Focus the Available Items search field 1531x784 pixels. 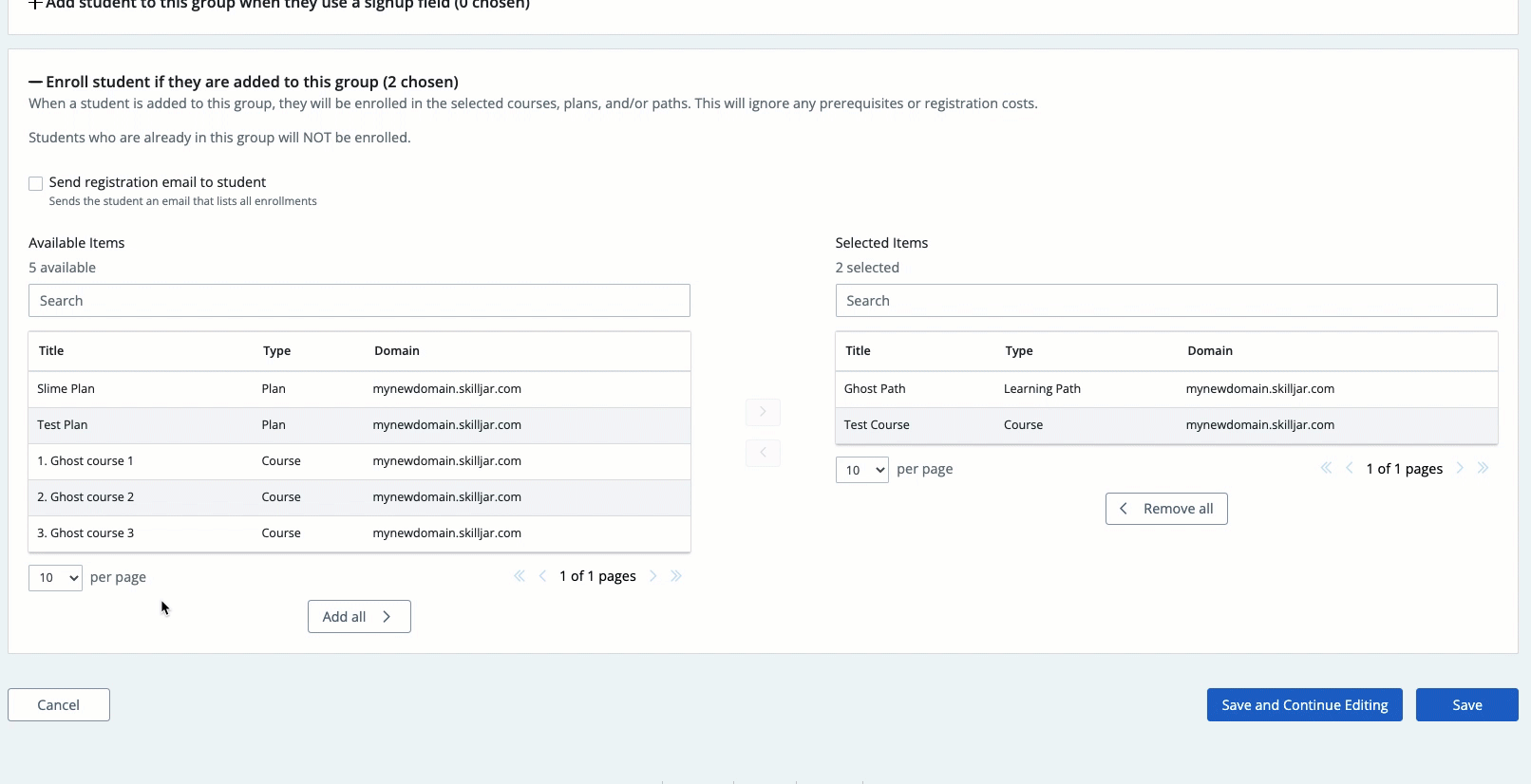tap(359, 301)
